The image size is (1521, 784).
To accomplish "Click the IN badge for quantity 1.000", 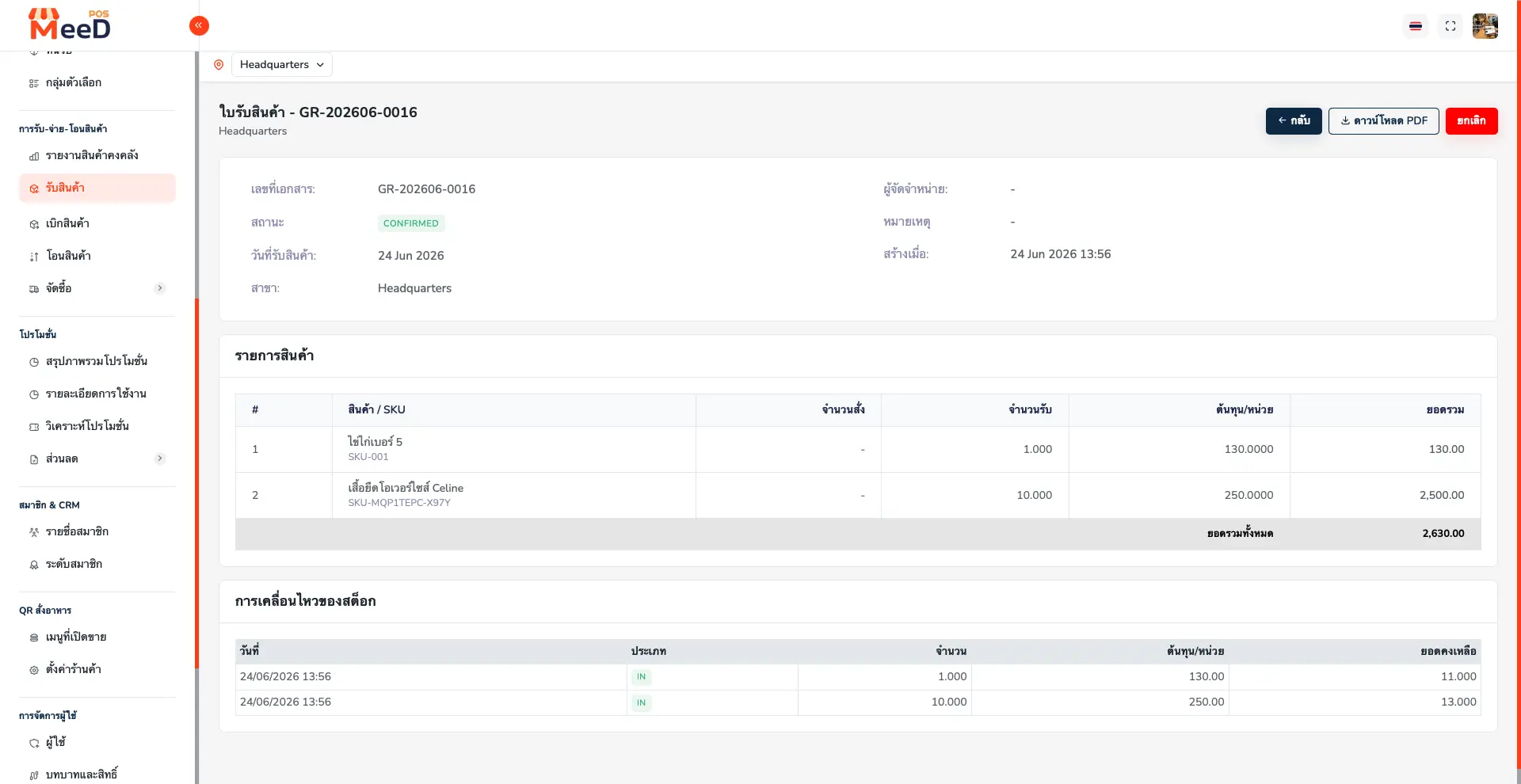I will (x=642, y=677).
